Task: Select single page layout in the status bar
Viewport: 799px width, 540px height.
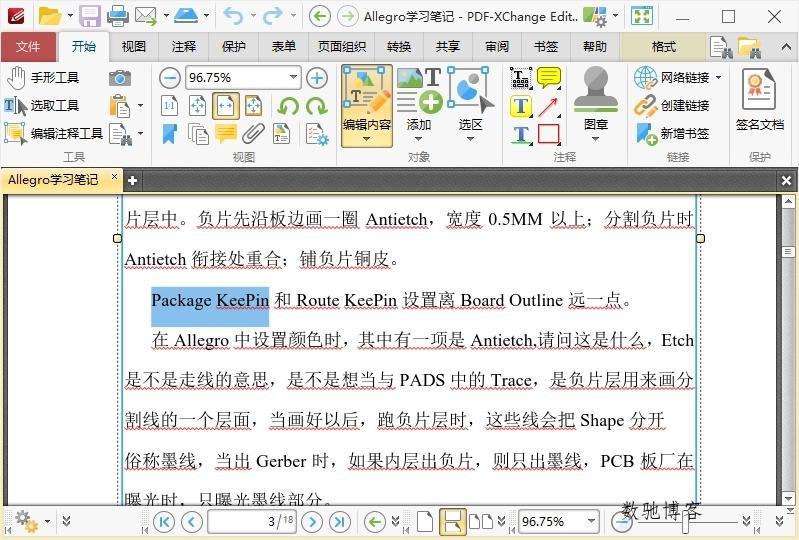Action: pos(425,522)
